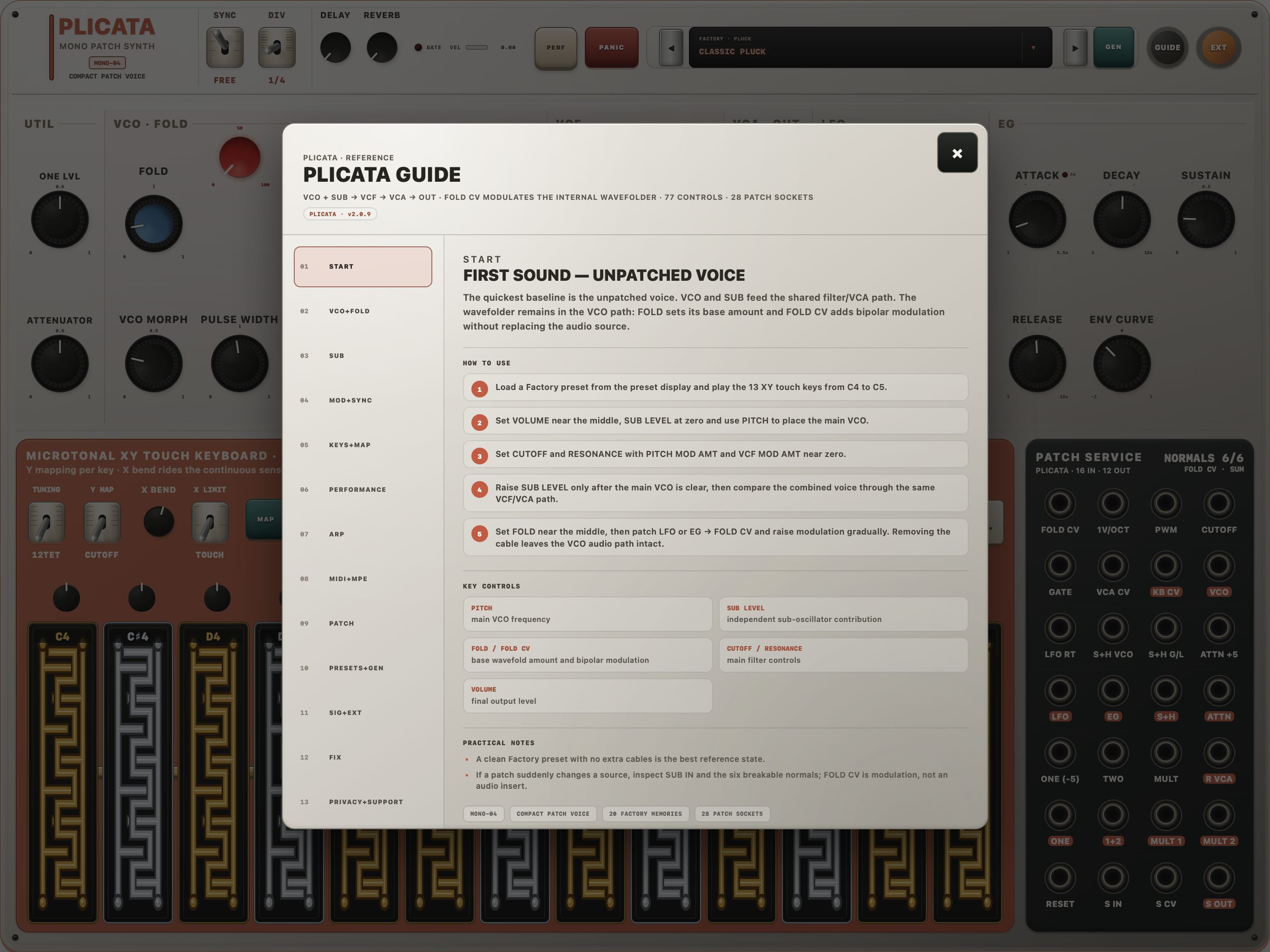The height and width of the screenshot is (952, 1270).
Task: Click the ONE LVL knob
Action: pos(60,219)
